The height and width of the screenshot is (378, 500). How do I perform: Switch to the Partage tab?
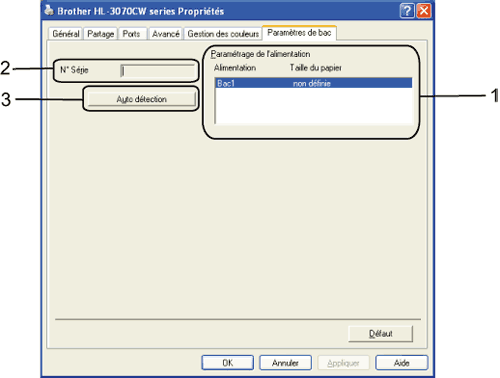100,34
